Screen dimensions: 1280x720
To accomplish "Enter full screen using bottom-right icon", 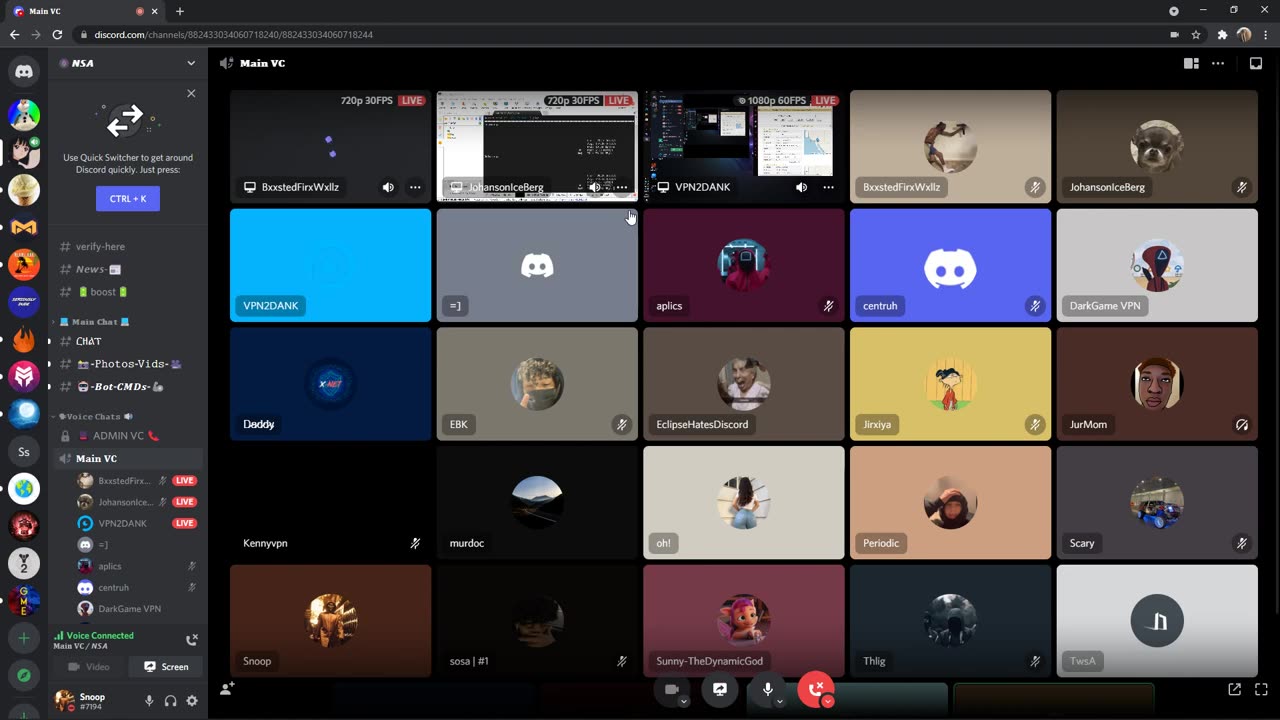I will point(1259,689).
